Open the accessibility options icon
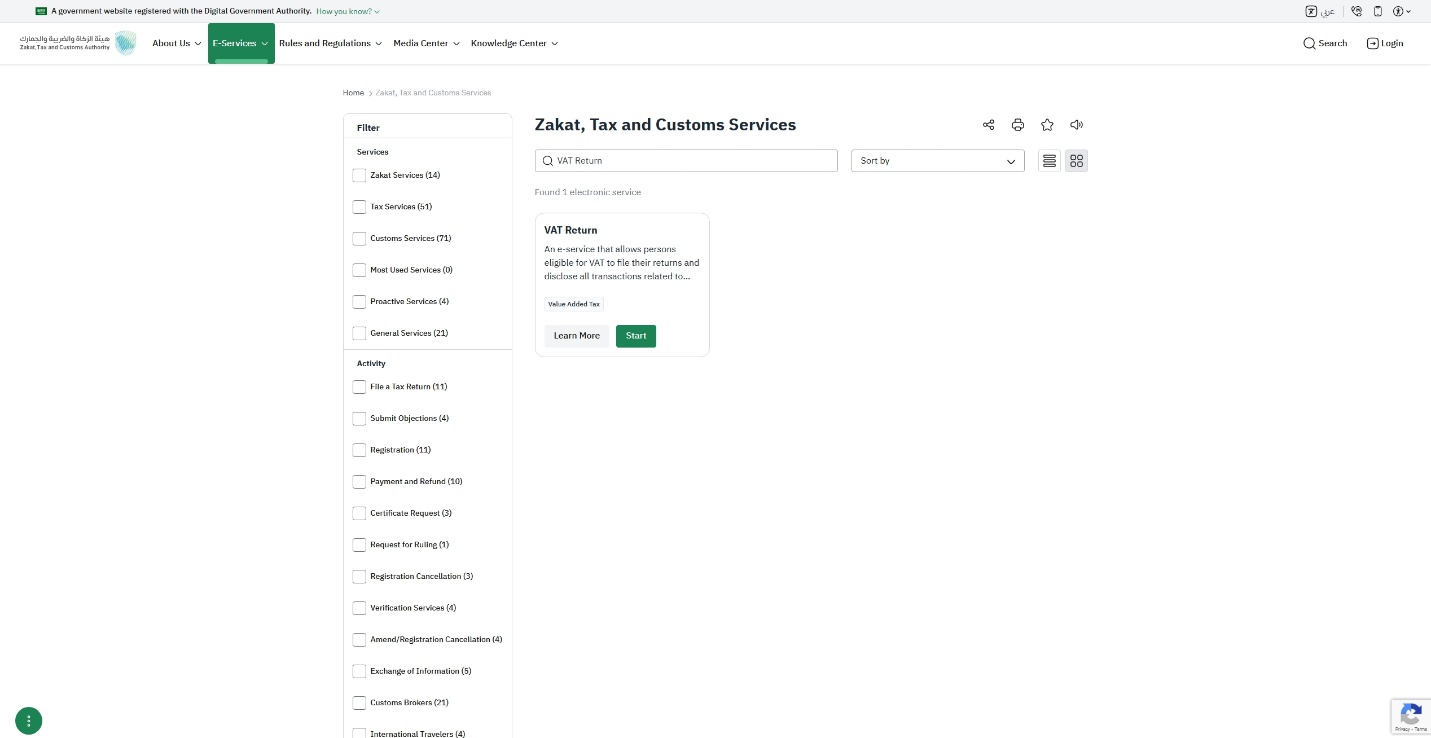 [1398, 11]
